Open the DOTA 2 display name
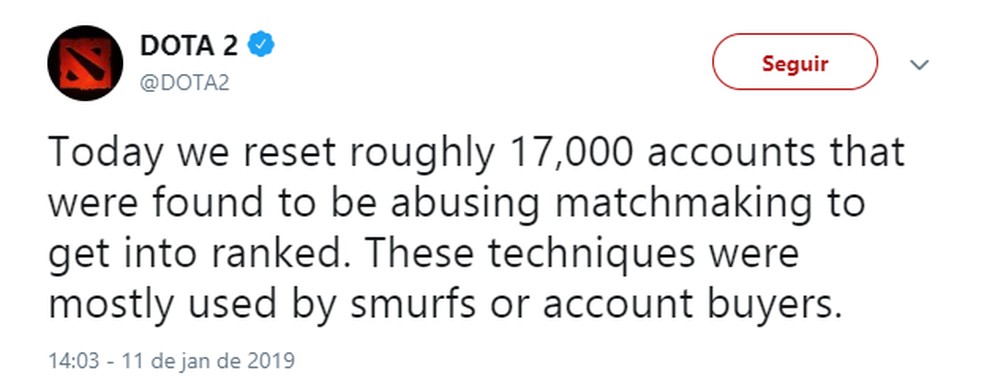 click(189, 45)
